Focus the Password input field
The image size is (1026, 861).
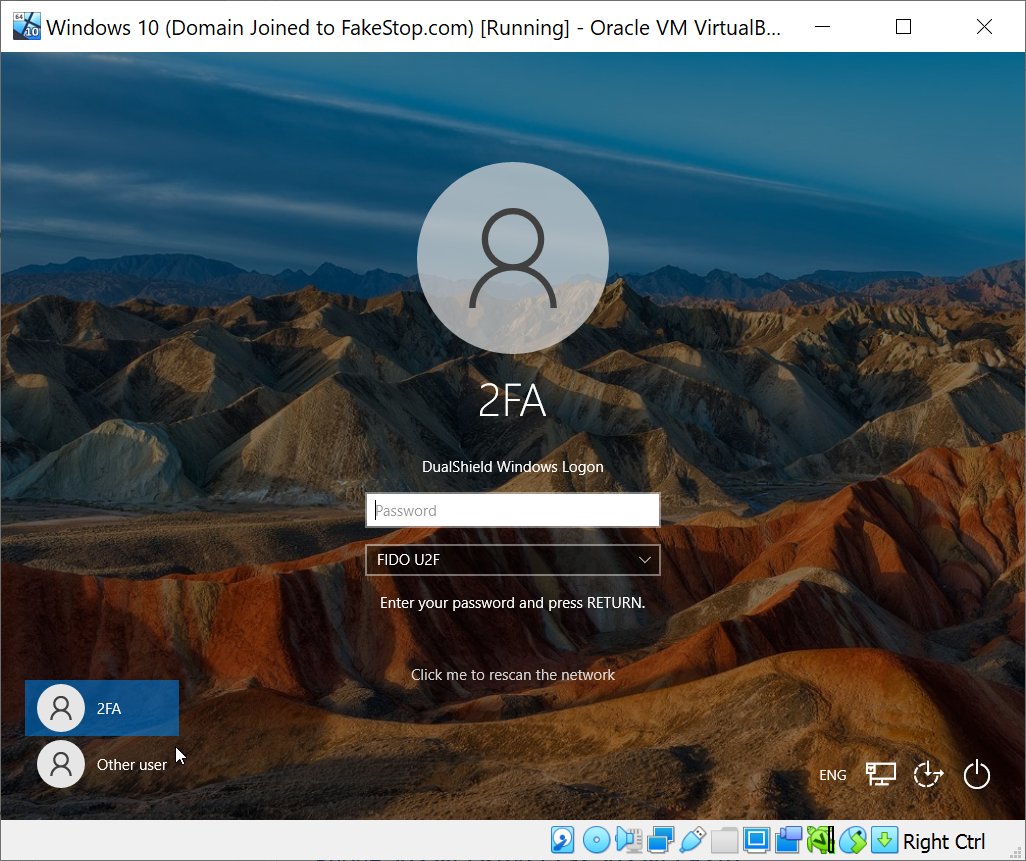click(x=512, y=510)
